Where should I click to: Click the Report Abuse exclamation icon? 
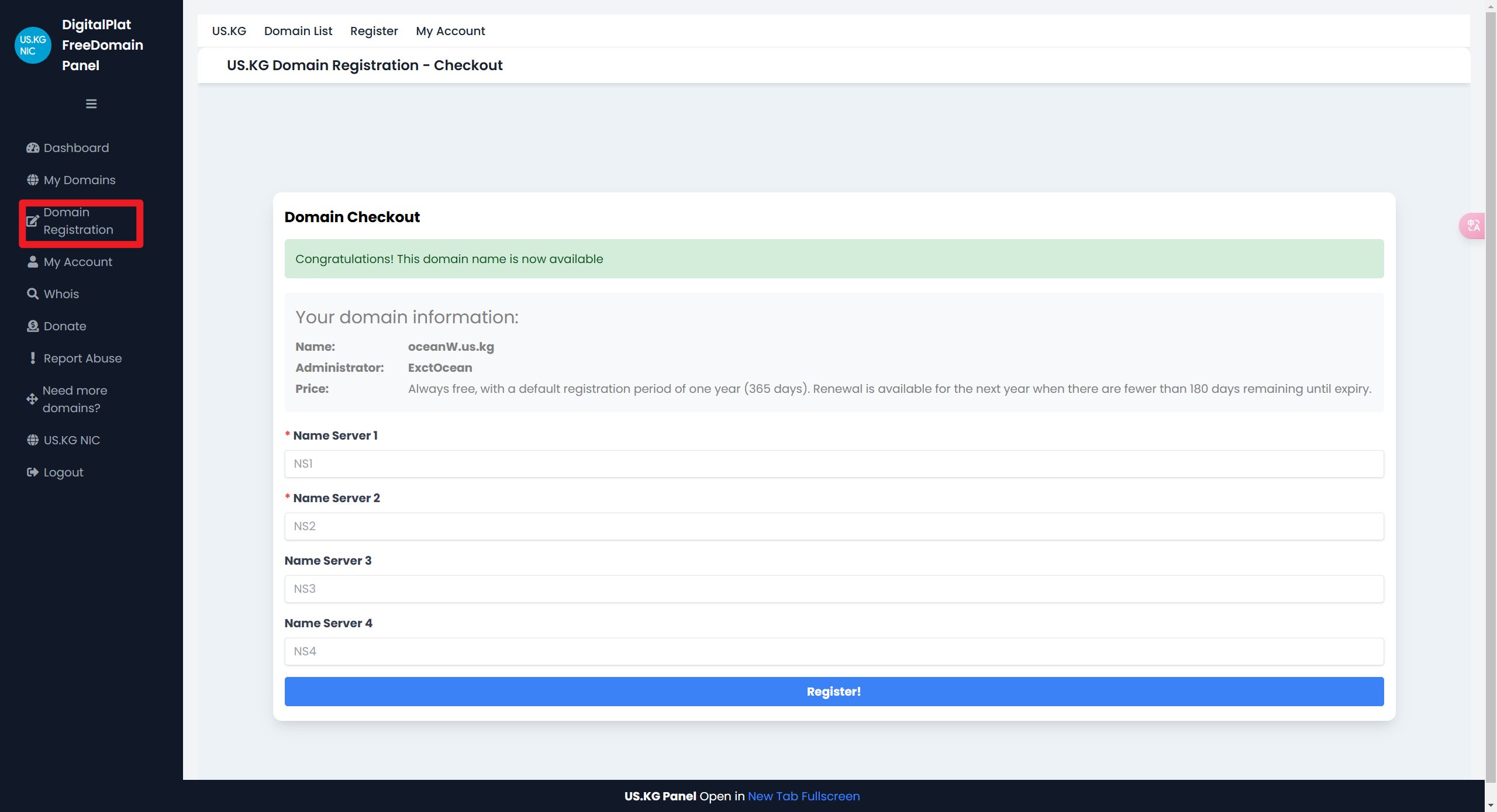(33, 358)
